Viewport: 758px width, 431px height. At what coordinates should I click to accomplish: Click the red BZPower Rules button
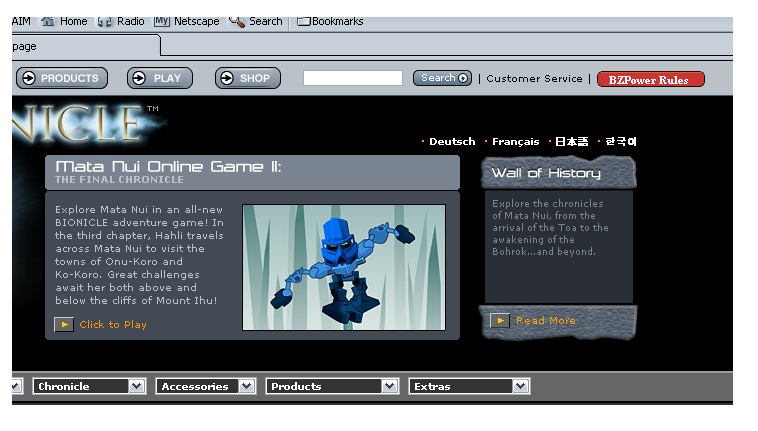tap(651, 79)
